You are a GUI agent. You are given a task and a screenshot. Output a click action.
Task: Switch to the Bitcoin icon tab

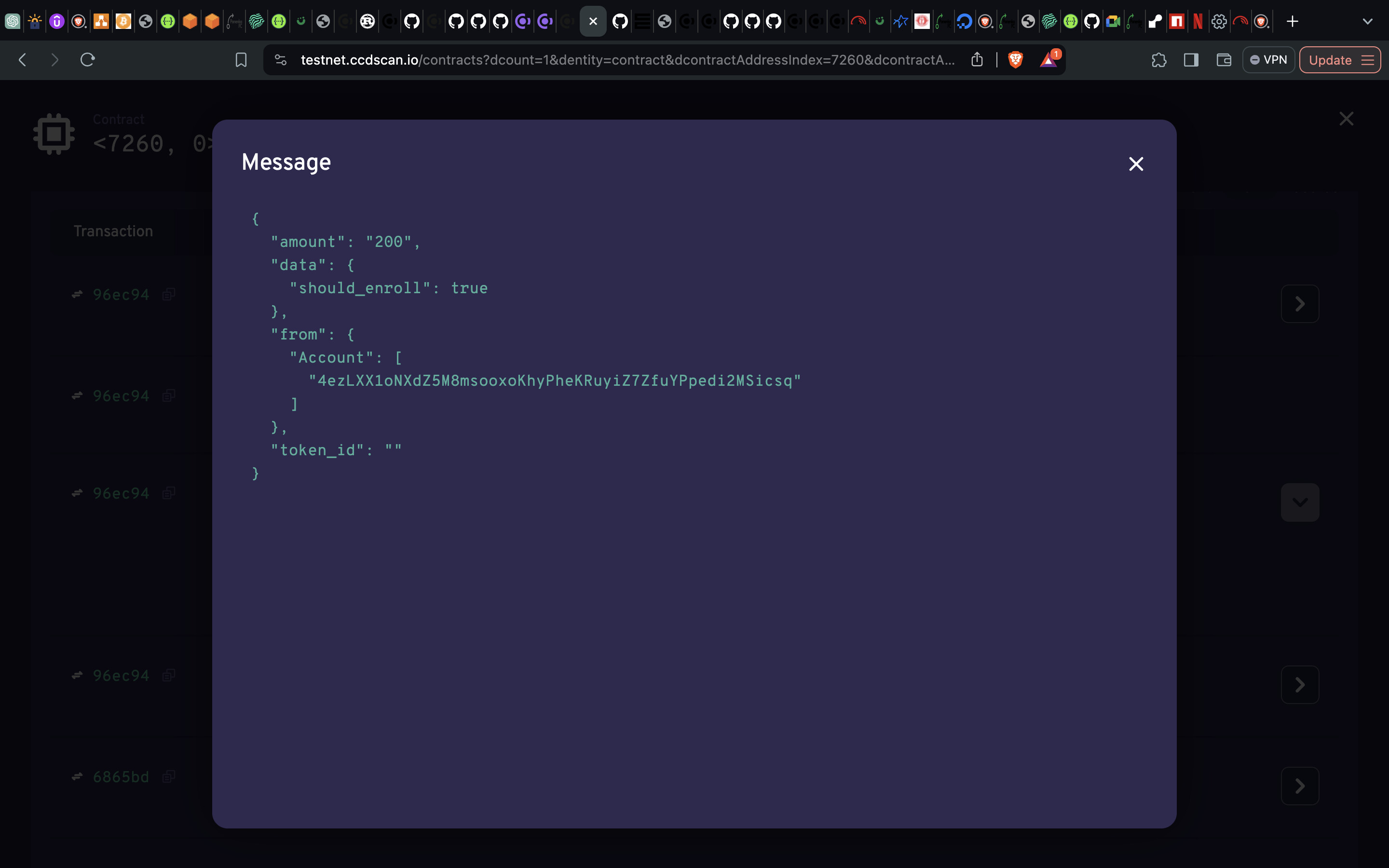(x=123, y=22)
